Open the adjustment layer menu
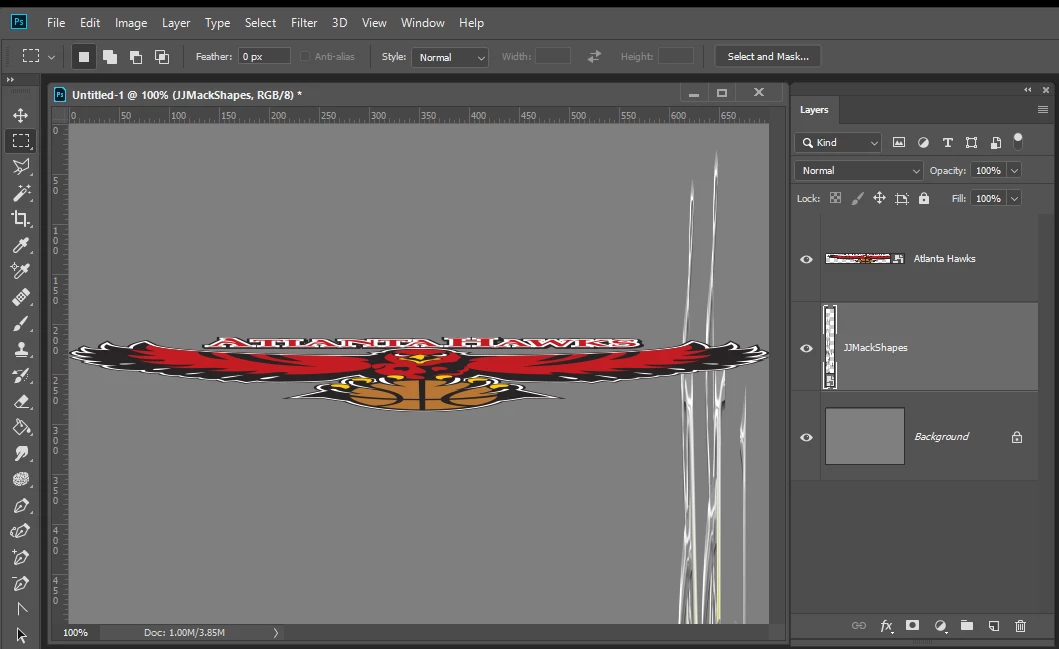 pyautogui.click(x=940, y=626)
